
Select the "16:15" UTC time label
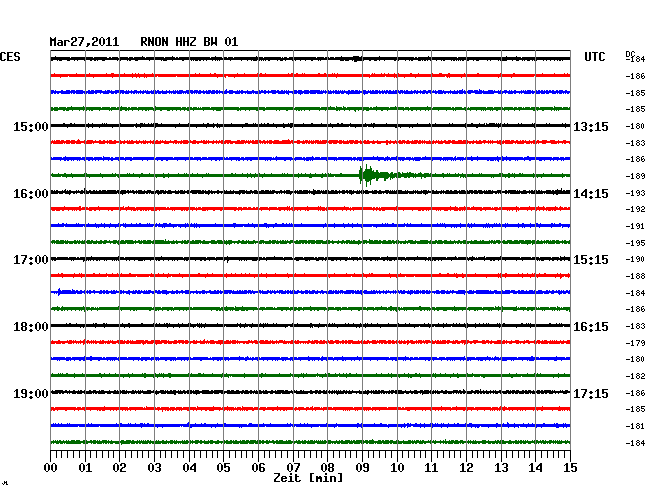[x=591, y=327]
